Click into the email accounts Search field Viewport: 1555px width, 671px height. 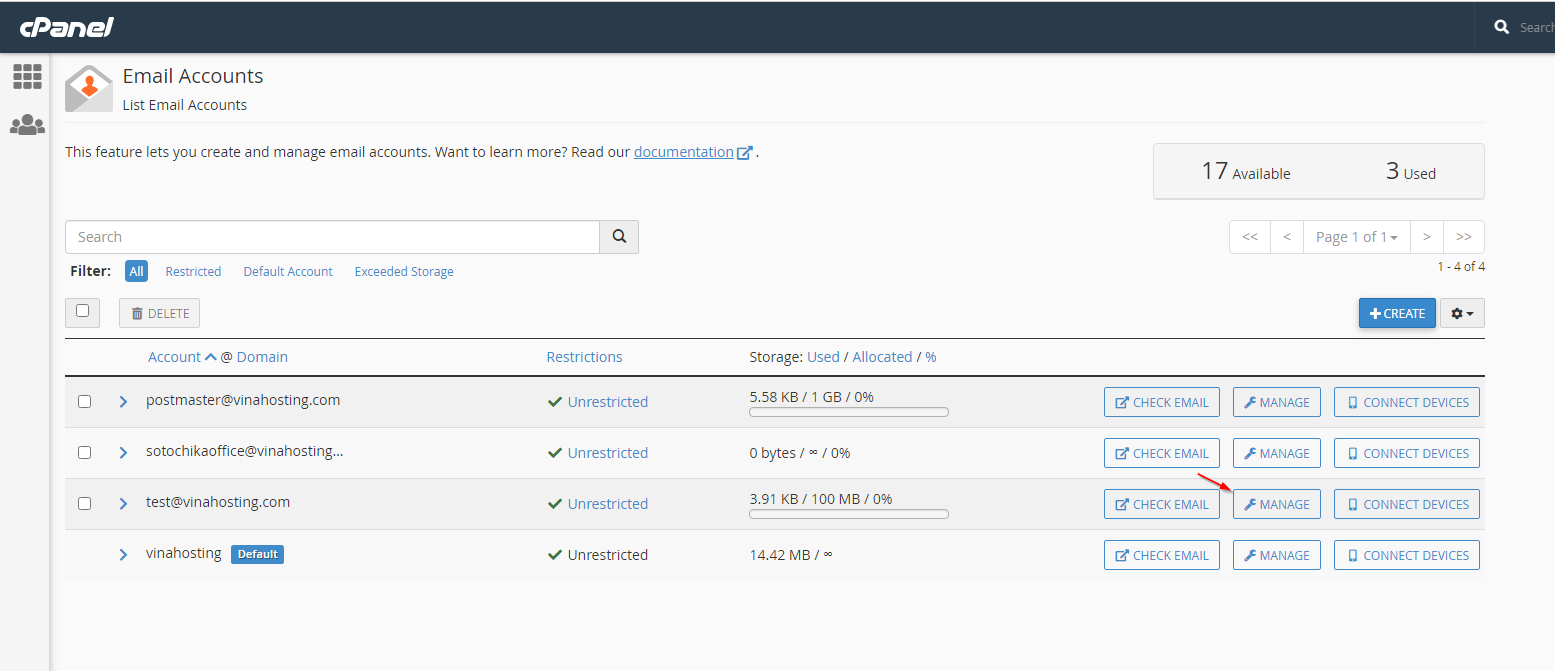point(332,237)
